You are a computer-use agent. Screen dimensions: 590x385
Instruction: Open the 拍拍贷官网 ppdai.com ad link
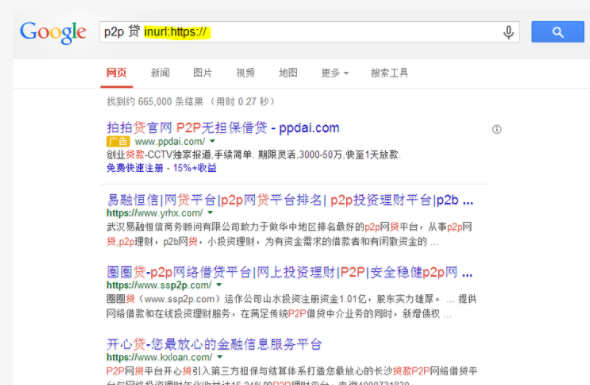pos(223,128)
